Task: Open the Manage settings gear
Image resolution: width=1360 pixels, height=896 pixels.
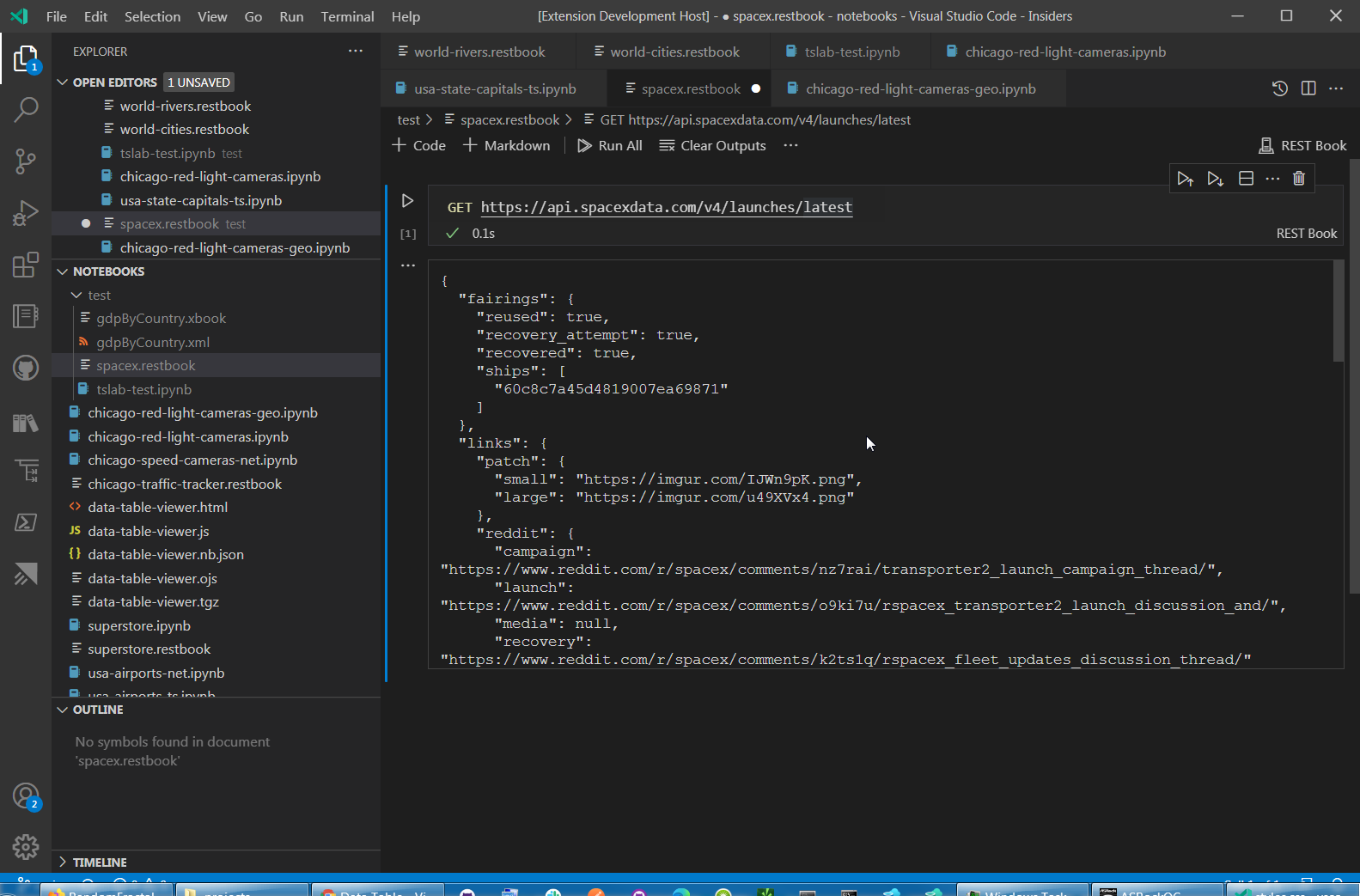Action: pos(26,847)
